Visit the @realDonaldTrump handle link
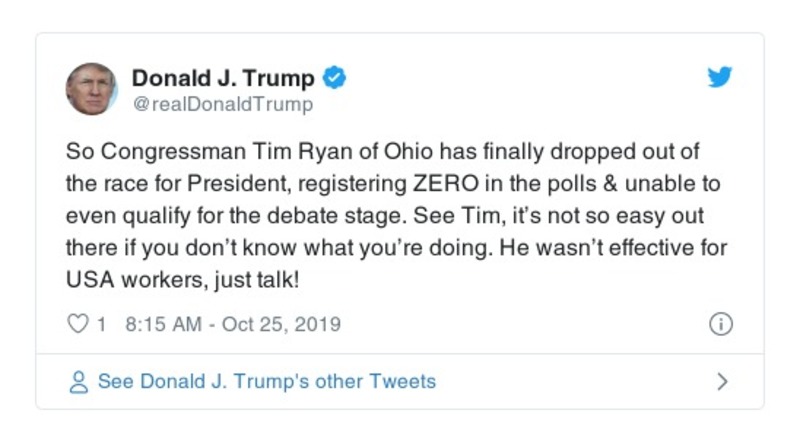The width and height of the screenshot is (800, 445). (222, 104)
